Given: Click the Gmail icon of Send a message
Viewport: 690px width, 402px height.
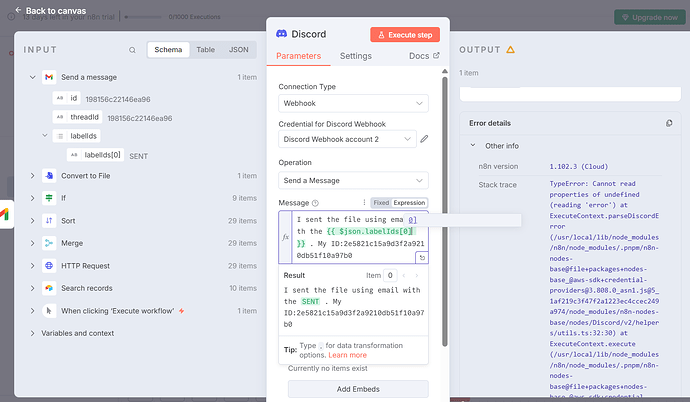Looking at the screenshot, I should point(49,77).
